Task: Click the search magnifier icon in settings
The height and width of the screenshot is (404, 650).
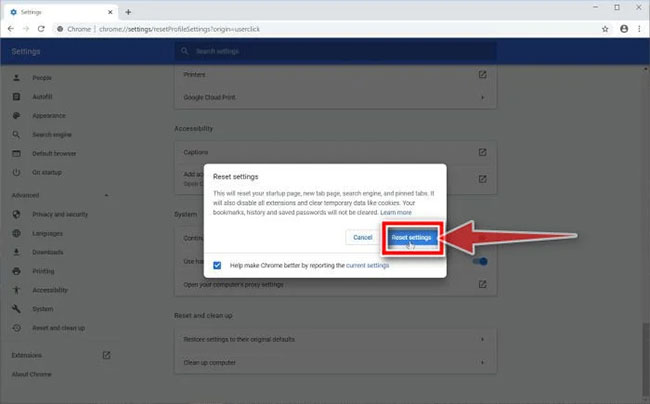Action: (x=185, y=51)
